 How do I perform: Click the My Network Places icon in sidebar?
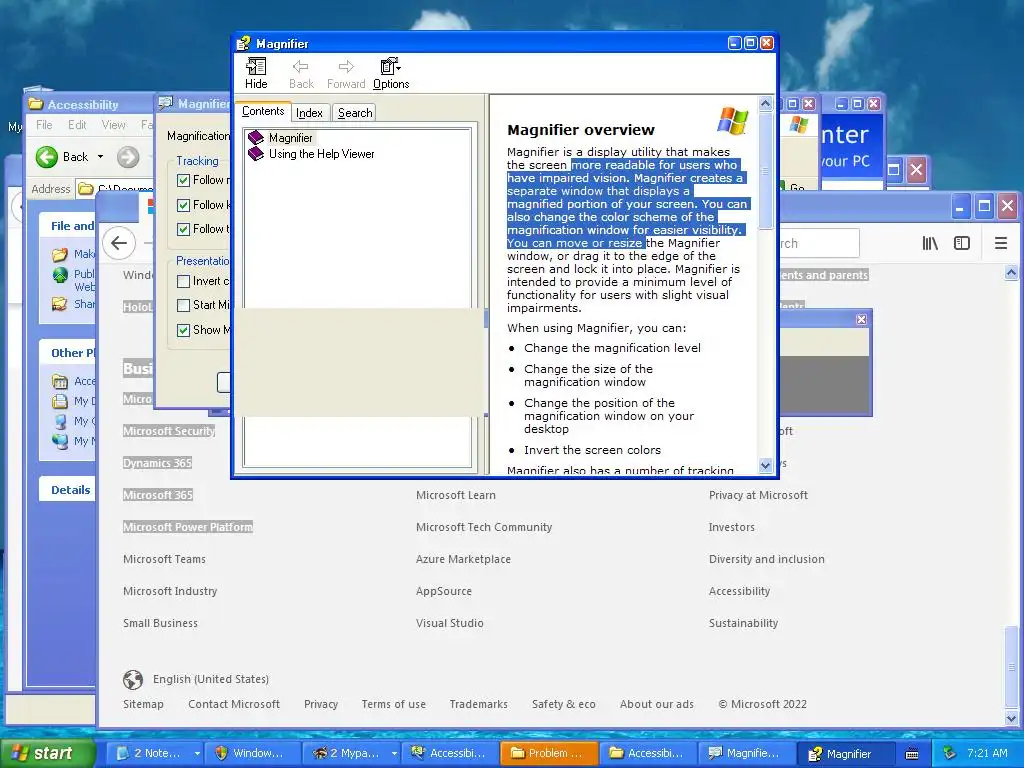click(60, 441)
